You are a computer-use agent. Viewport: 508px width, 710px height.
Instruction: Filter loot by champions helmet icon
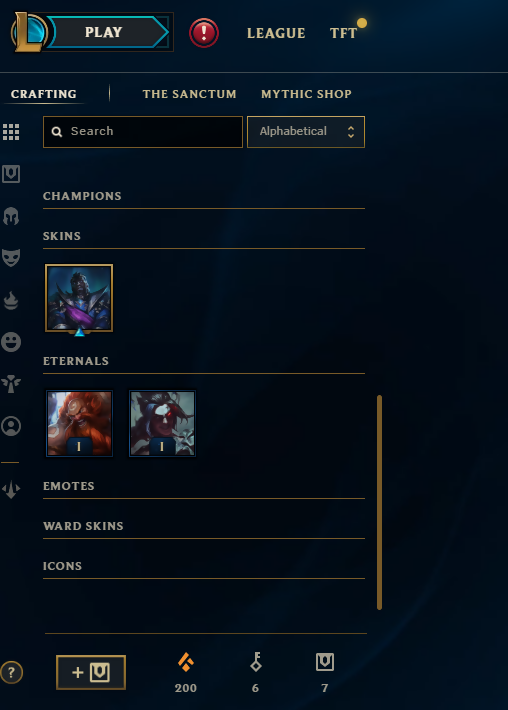(x=11, y=216)
